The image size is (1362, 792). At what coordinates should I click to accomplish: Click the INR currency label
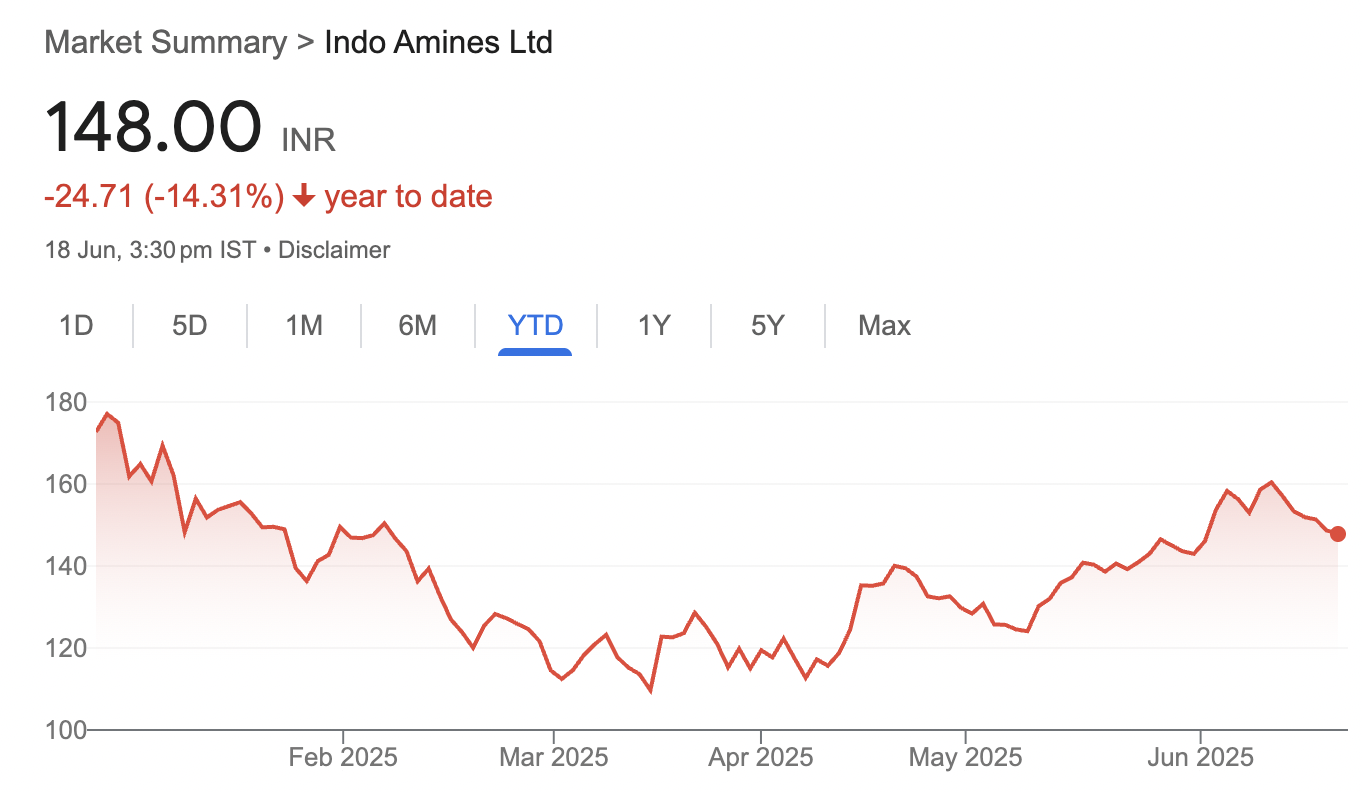tap(308, 139)
